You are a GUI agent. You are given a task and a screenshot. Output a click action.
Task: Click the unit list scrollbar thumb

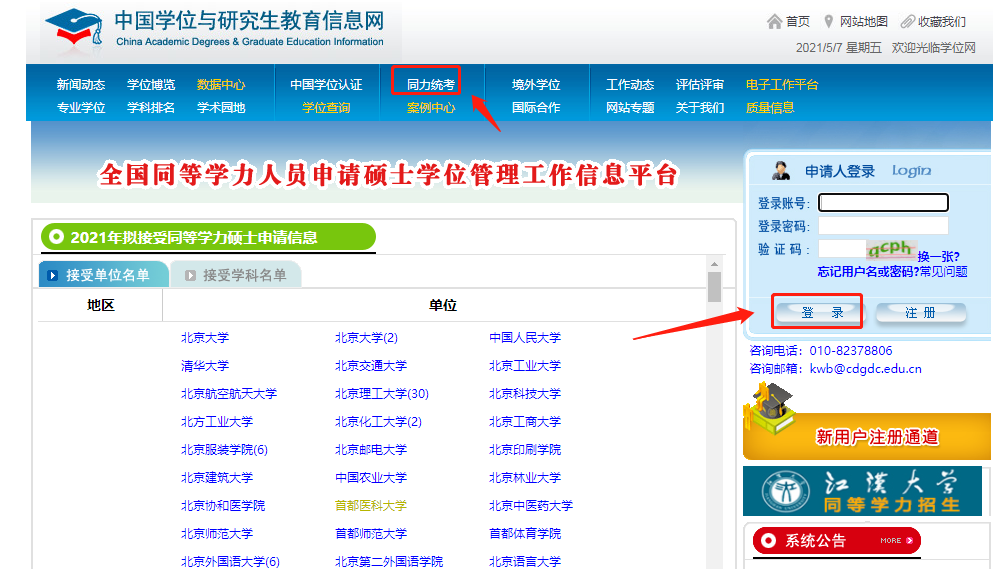(x=714, y=287)
